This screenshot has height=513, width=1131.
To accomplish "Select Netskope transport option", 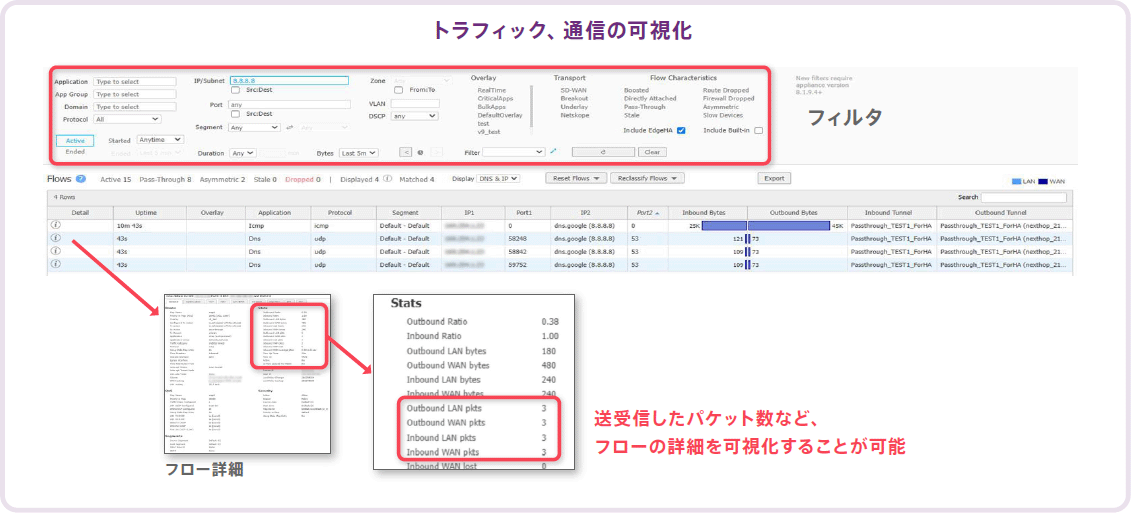I will coord(576,115).
